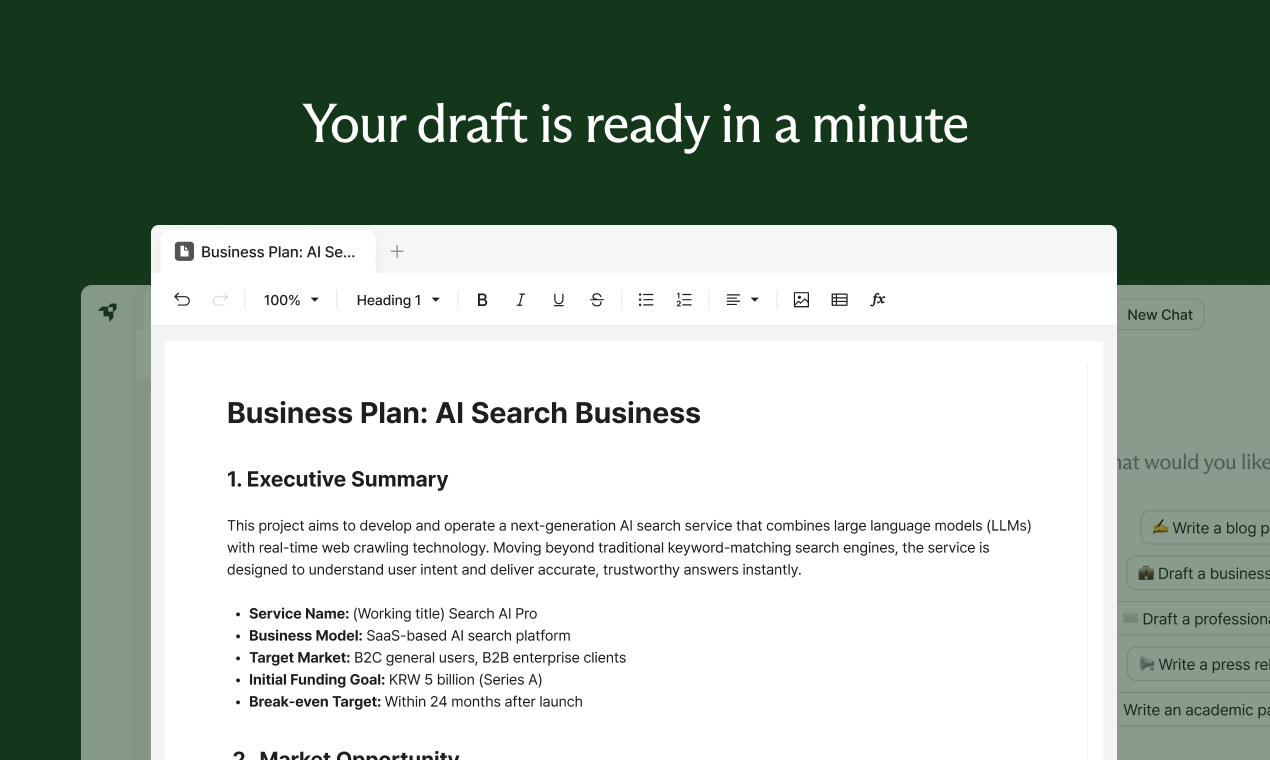Create a bulleted list
1270x760 pixels.
(645, 299)
